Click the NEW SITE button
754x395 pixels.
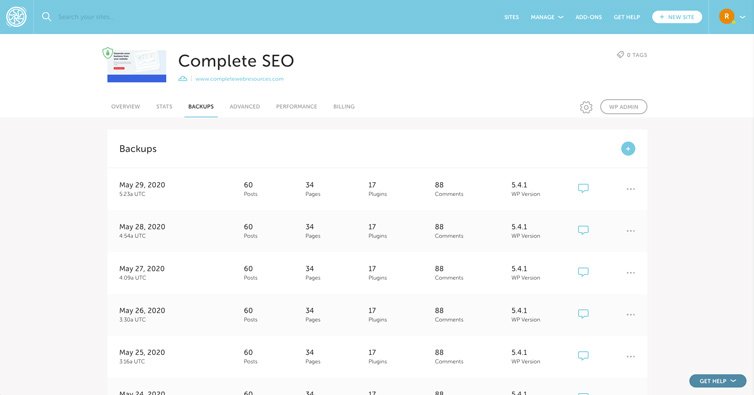pyautogui.click(x=677, y=17)
